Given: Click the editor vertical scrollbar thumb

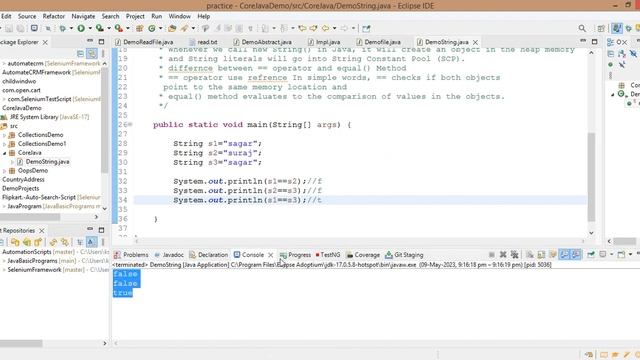Looking at the screenshot, I should tap(591, 177).
